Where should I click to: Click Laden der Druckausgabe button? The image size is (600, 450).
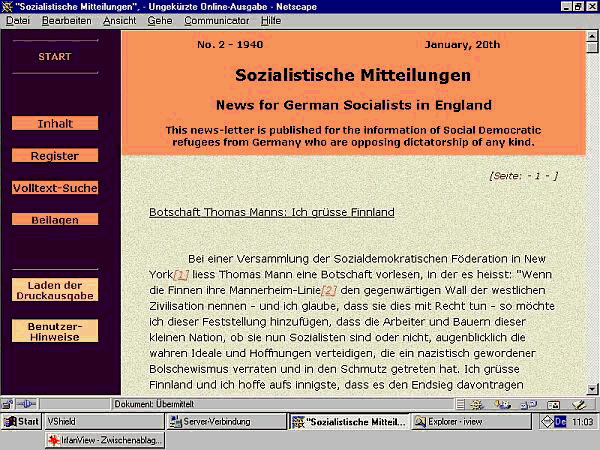coord(55,290)
